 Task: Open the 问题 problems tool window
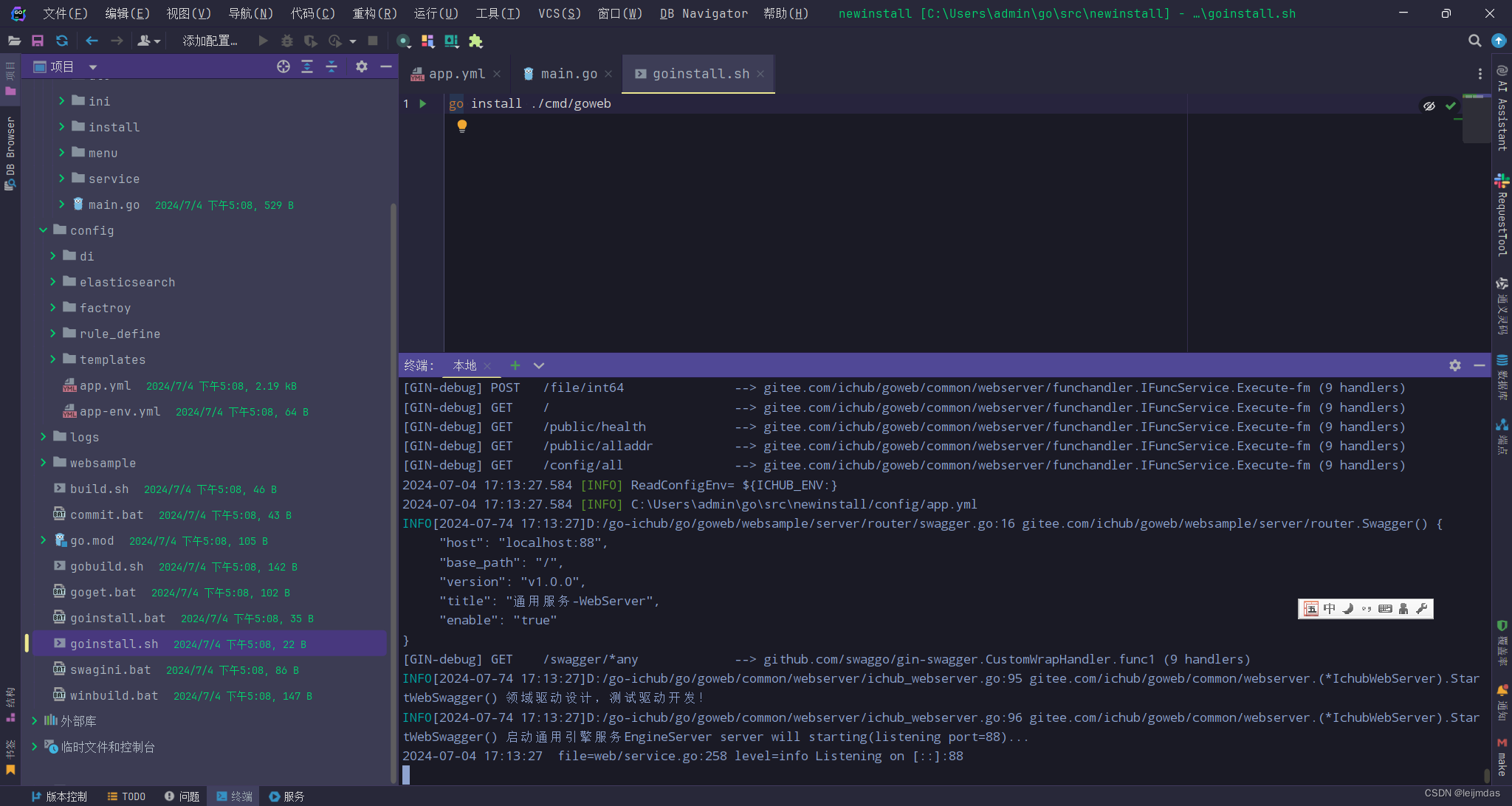(182, 796)
